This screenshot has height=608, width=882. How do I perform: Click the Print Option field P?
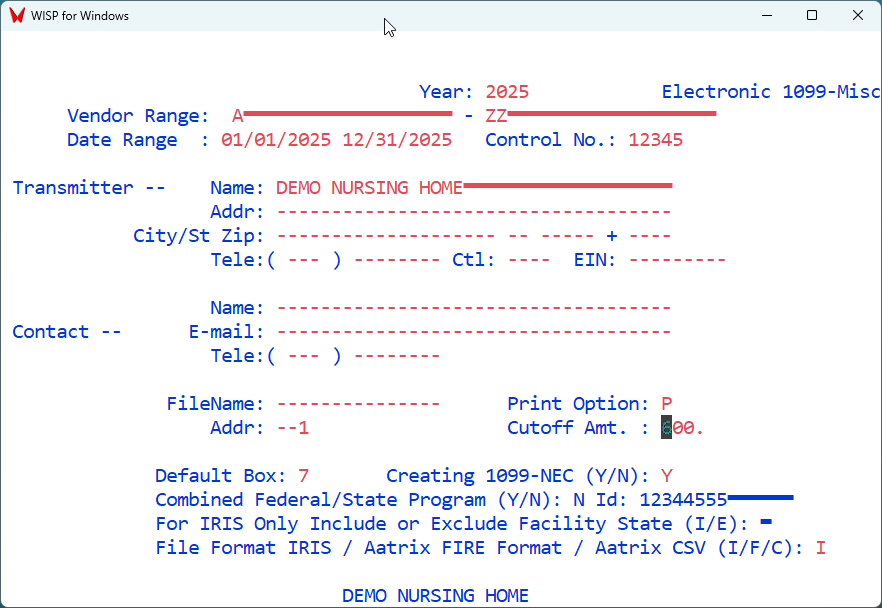pos(667,404)
